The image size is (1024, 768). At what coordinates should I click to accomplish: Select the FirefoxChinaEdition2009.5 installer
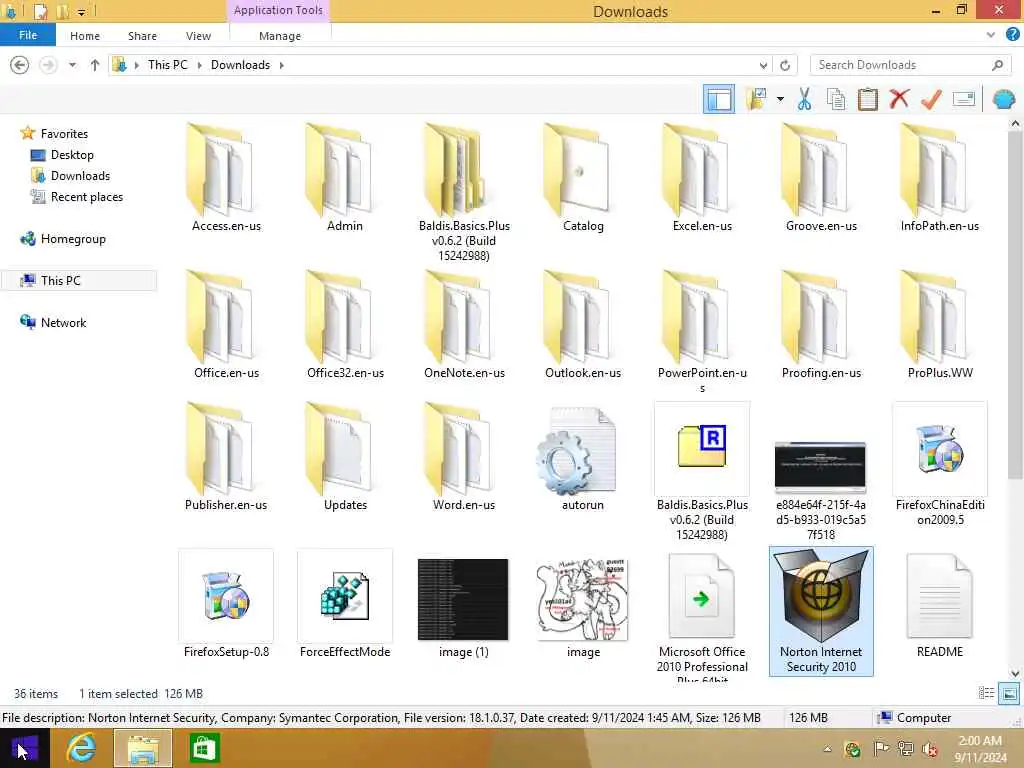(x=940, y=464)
